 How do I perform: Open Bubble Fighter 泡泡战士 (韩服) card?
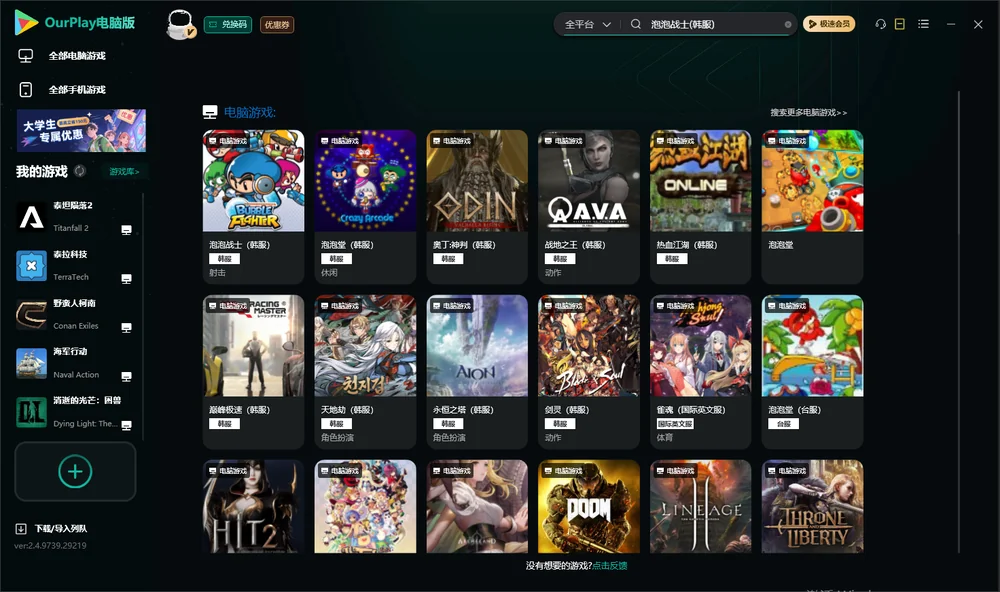click(253, 207)
